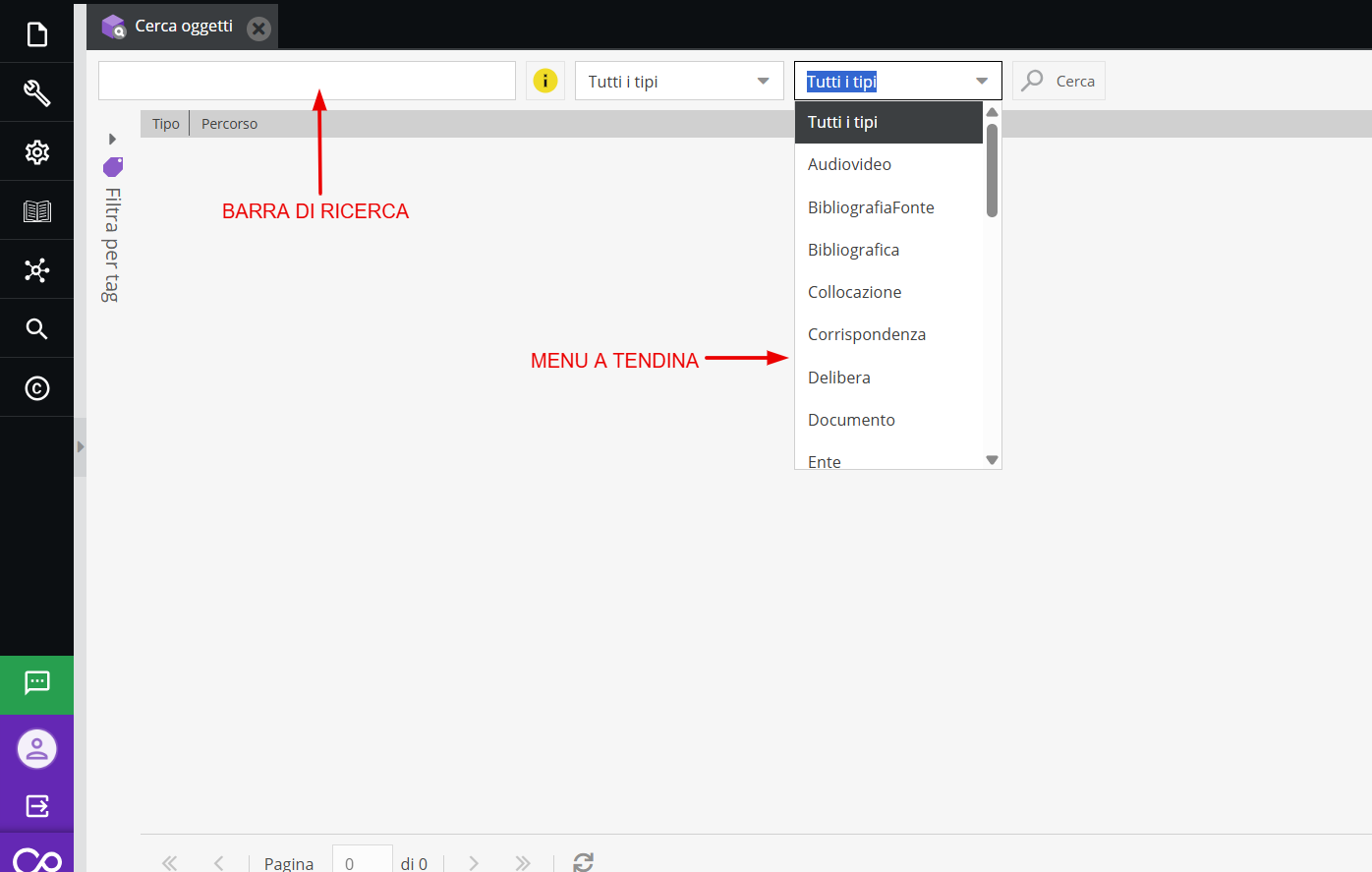The image size is (1372, 872).
Task: Click the search text input field
Action: coord(307,81)
